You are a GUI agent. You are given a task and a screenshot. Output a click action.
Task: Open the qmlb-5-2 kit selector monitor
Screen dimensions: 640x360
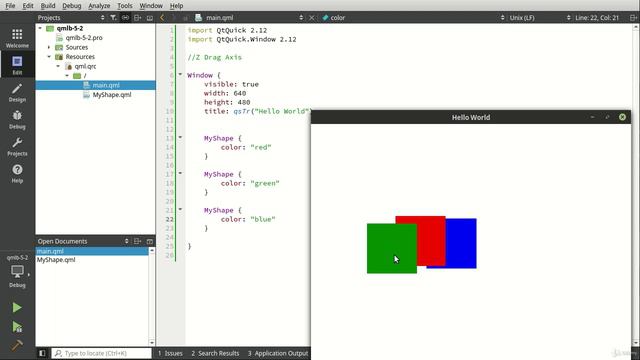coord(17,272)
